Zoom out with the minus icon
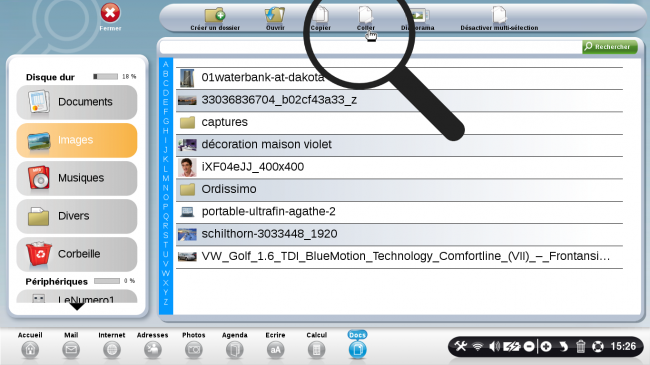 [x=529, y=346]
